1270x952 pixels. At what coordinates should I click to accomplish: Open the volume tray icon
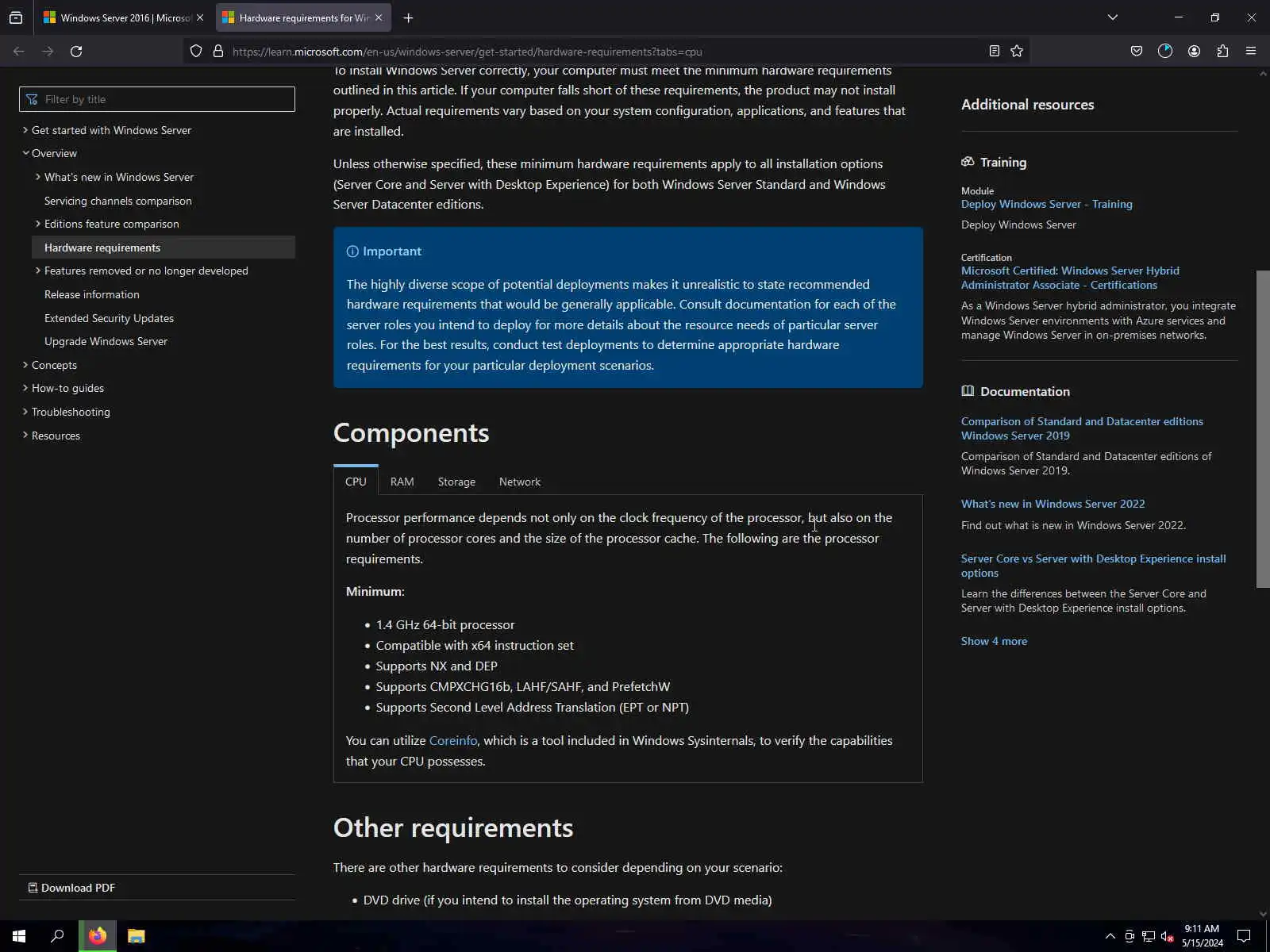point(1167,936)
